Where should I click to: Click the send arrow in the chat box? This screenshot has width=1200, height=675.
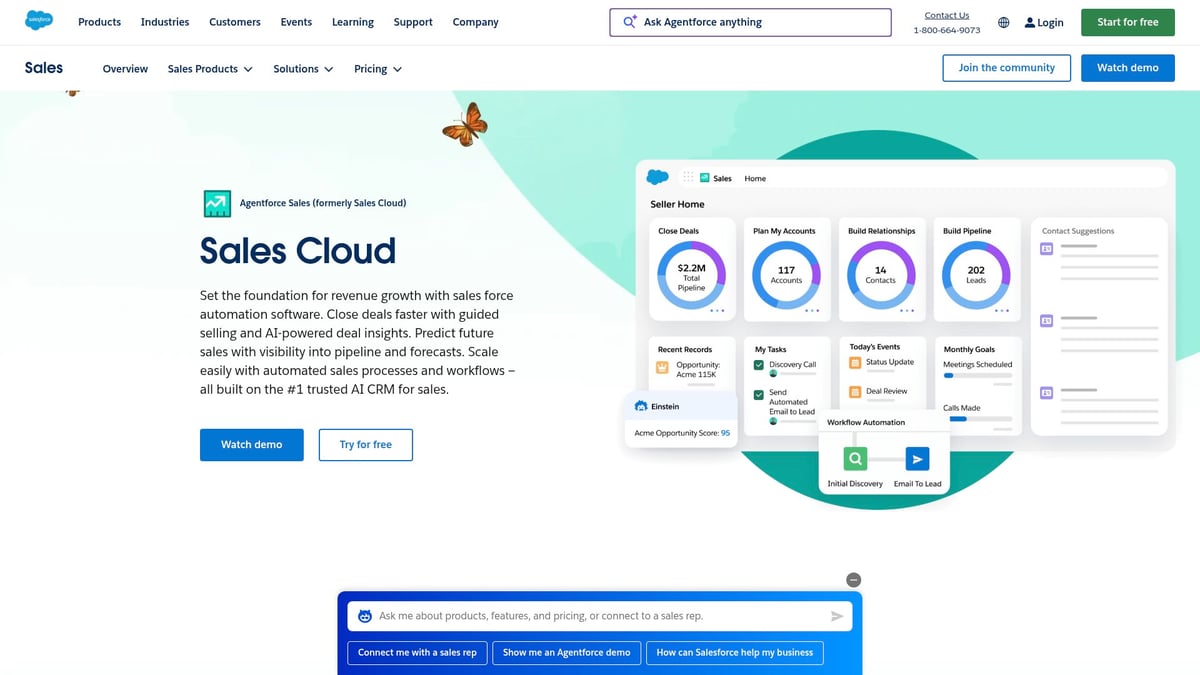(x=837, y=617)
